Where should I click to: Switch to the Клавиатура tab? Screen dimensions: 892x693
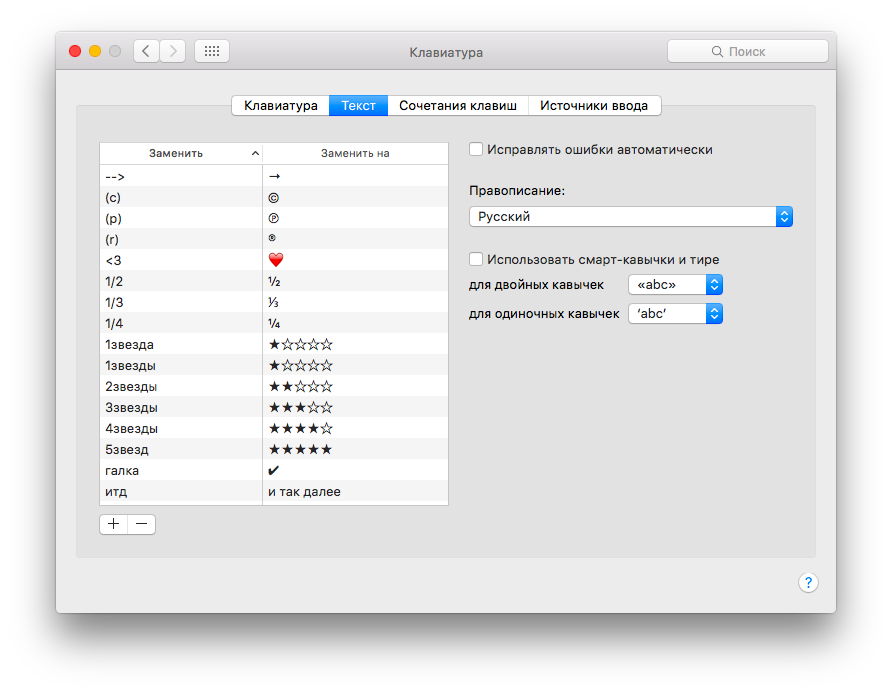tap(280, 106)
